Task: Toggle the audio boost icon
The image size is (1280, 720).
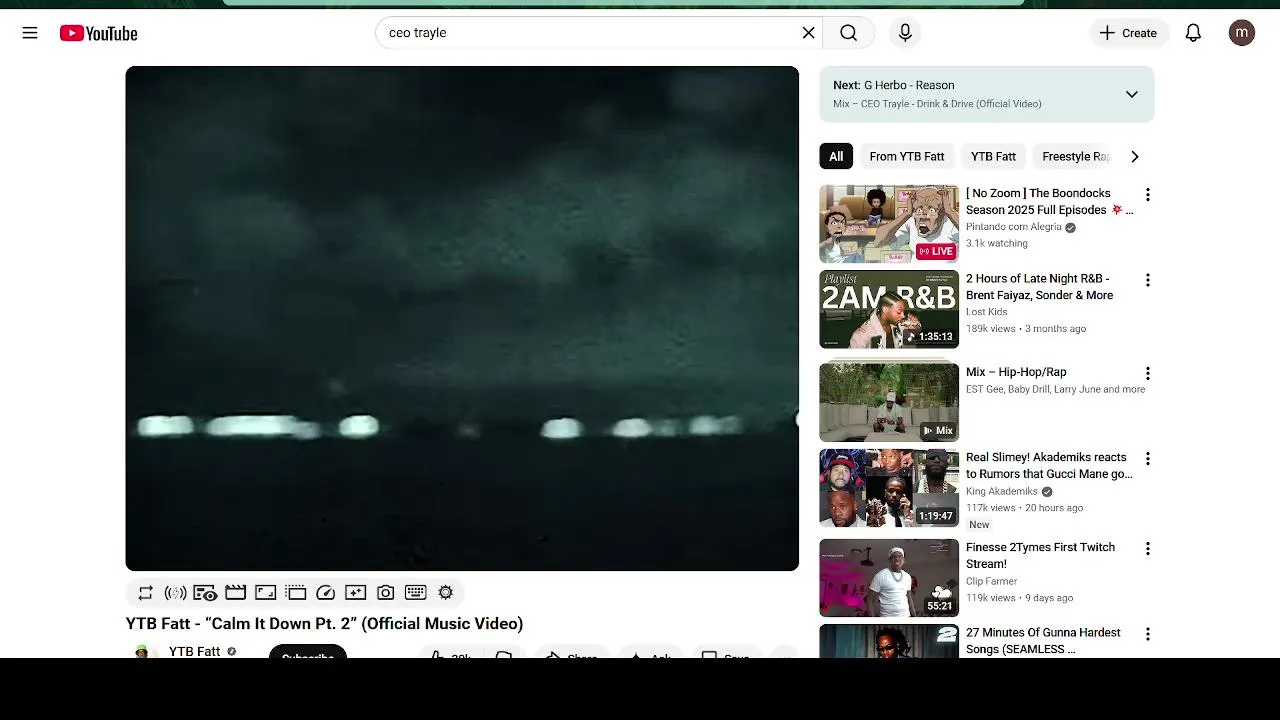Action: click(x=175, y=593)
